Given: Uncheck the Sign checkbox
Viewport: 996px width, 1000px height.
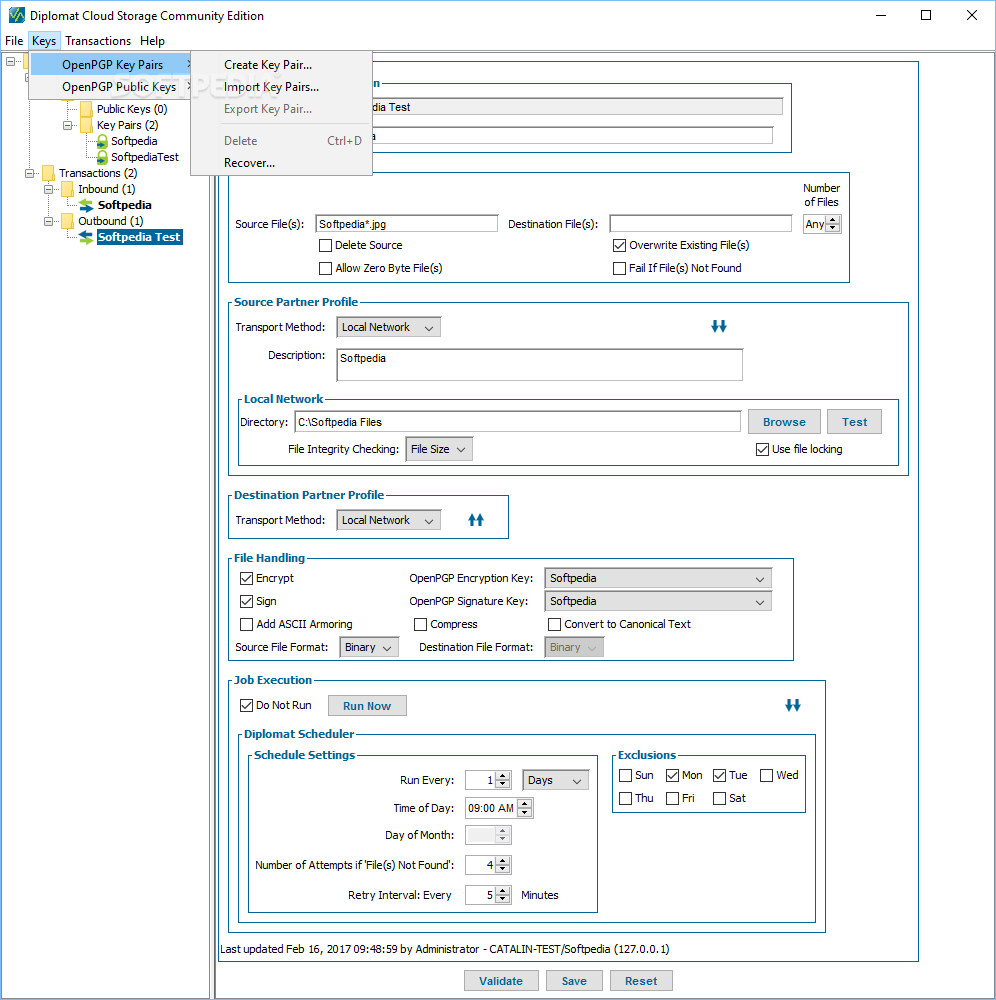Looking at the screenshot, I should (246, 601).
